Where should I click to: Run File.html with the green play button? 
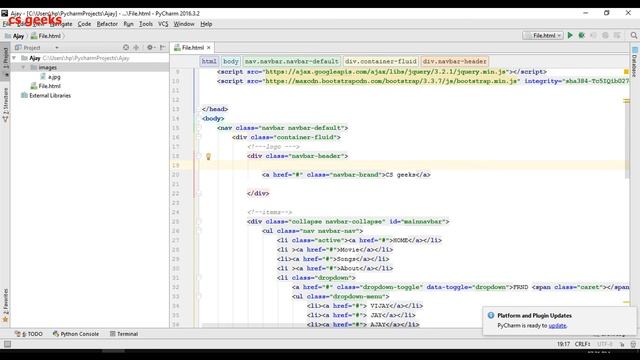click(570, 36)
